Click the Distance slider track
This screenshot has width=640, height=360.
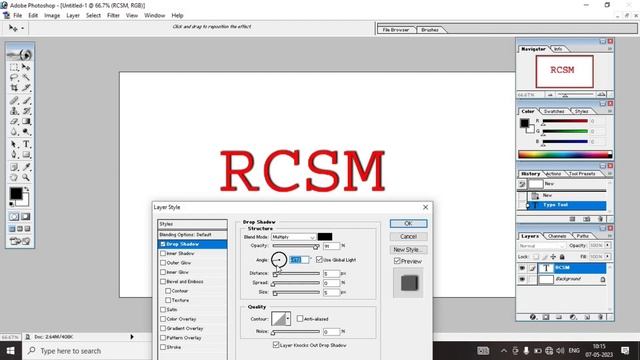296,273
